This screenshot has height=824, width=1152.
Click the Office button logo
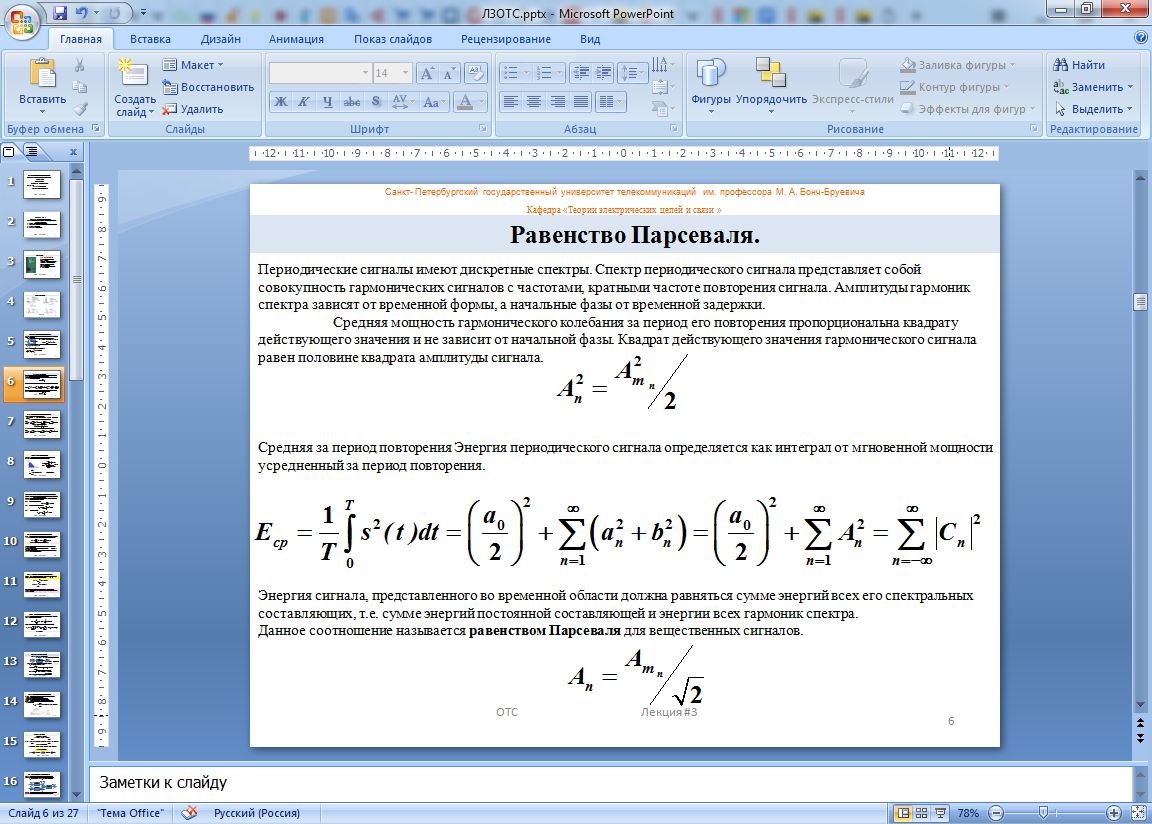pos(21,19)
